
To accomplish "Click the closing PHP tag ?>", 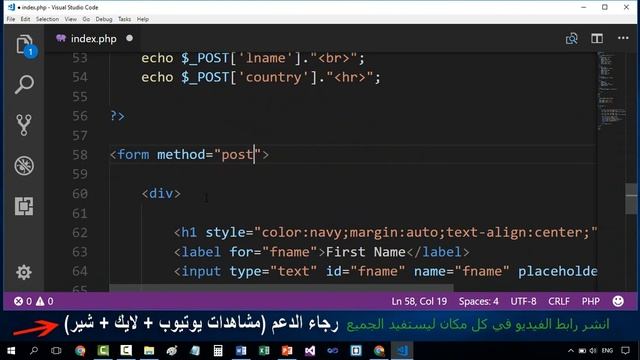I will (117, 116).
